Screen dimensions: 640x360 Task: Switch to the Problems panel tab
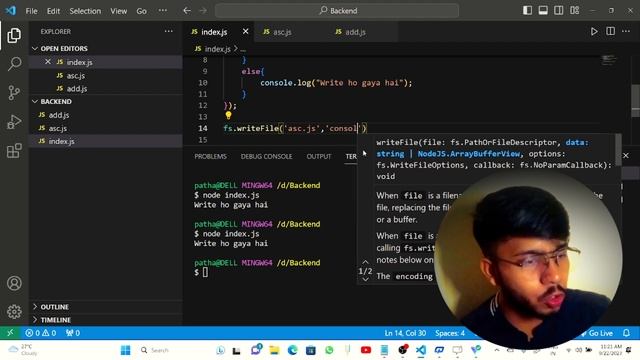(x=210, y=156)
